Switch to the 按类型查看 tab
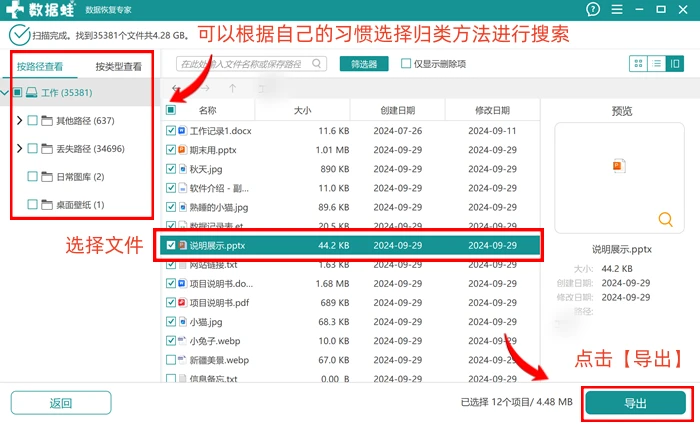This screenshot has width=700, height=424. [118, 67]
